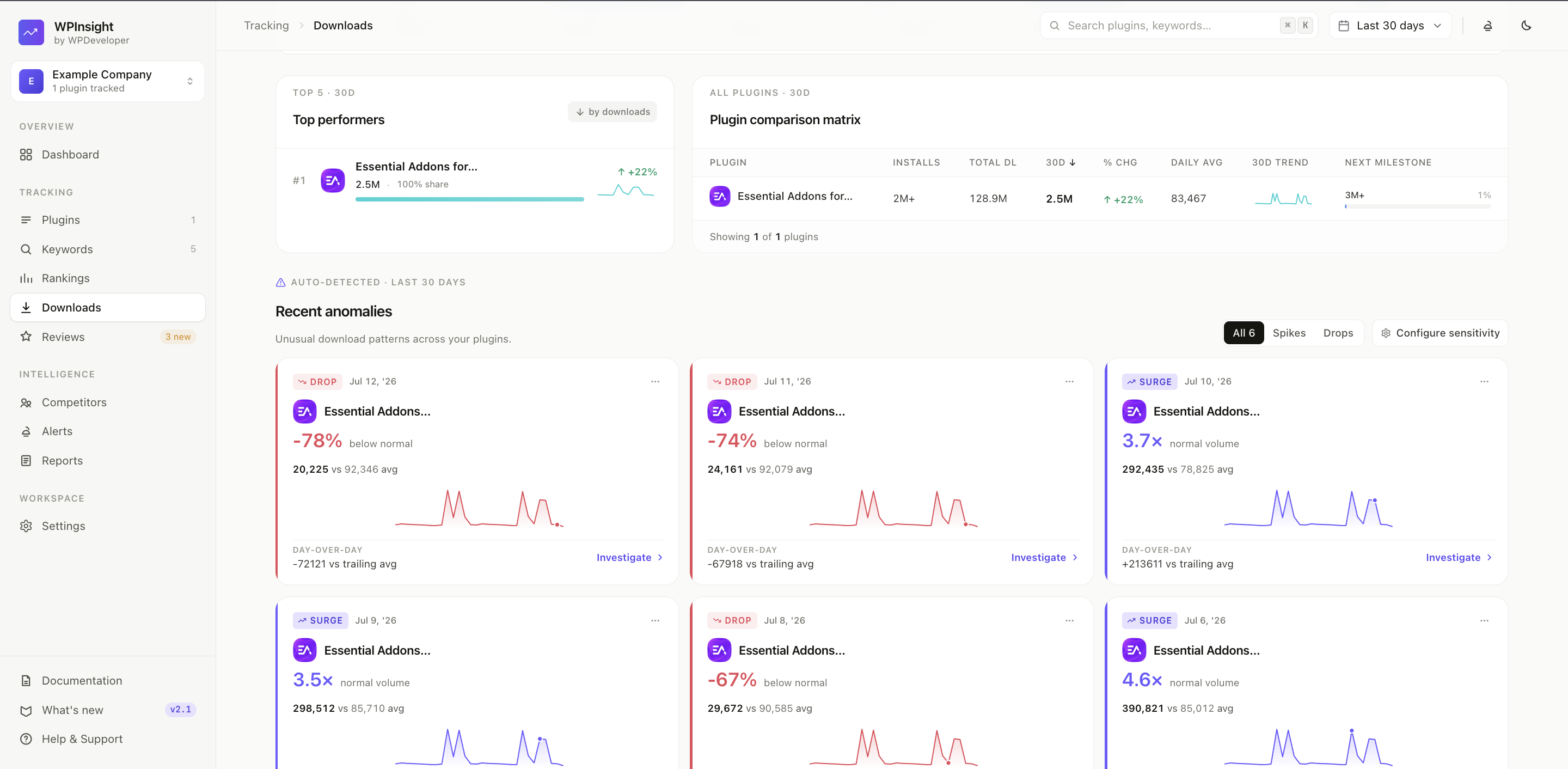This screenshot has height=769, width=1568.
Task: Open options menu on Jul 9 surge card
Action: pyautogui.click(x=655, y=620)
